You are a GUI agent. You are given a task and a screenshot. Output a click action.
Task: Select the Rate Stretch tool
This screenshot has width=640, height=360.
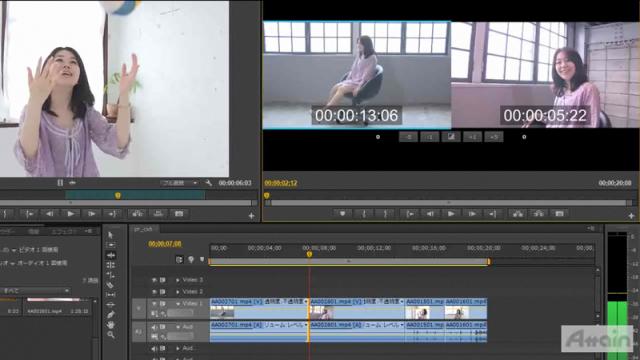click(x=110, y=275)
